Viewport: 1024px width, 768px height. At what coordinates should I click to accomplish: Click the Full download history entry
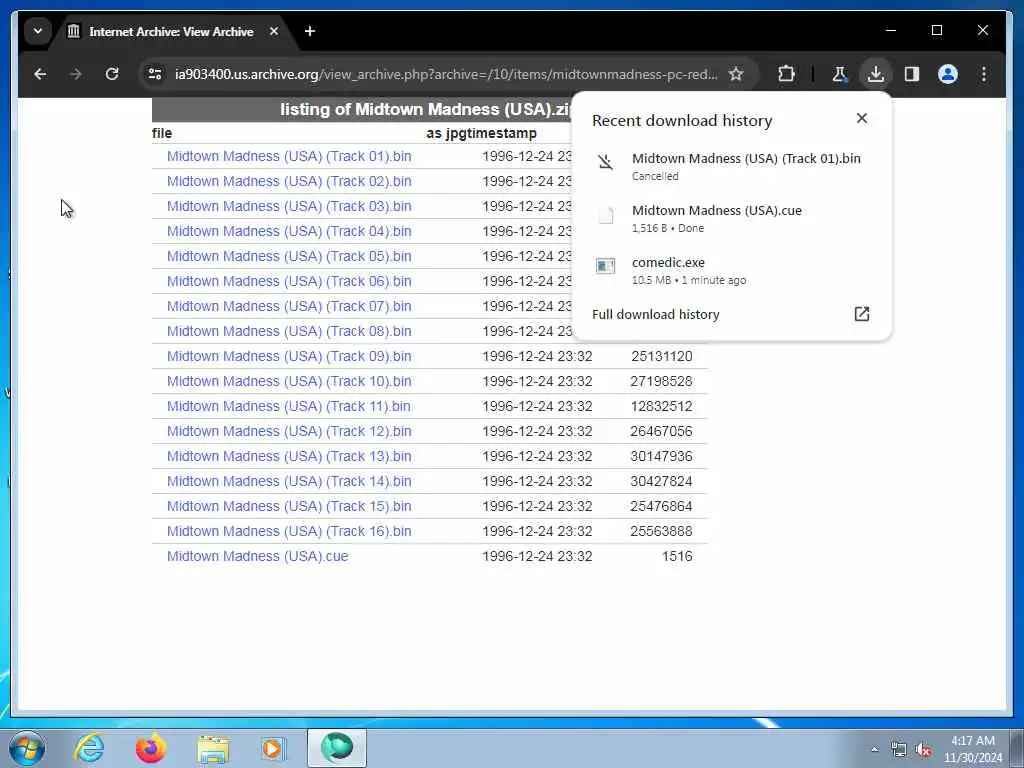[731, 314]
